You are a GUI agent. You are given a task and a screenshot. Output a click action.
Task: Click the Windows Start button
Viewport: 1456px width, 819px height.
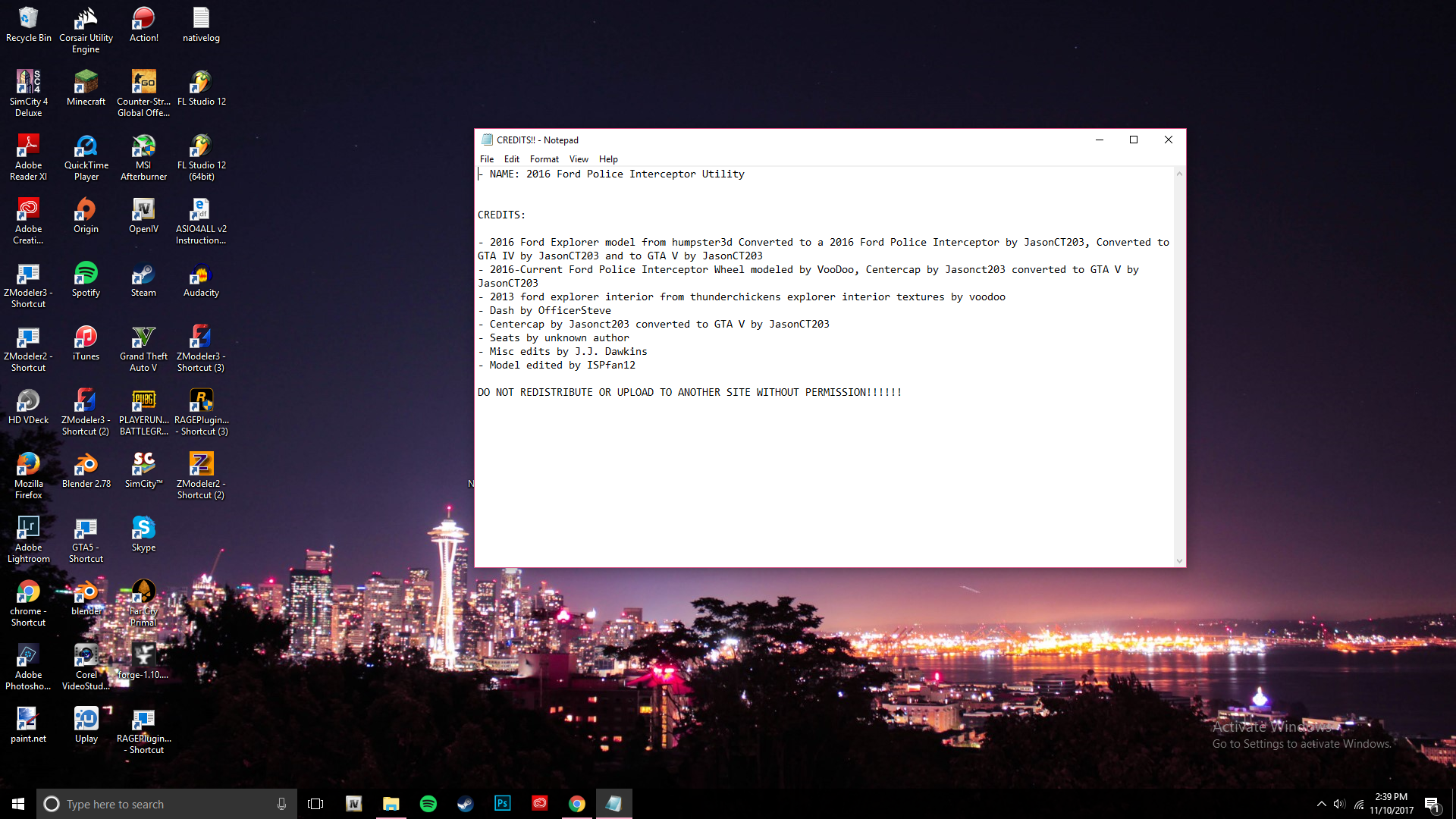[18, 804]
